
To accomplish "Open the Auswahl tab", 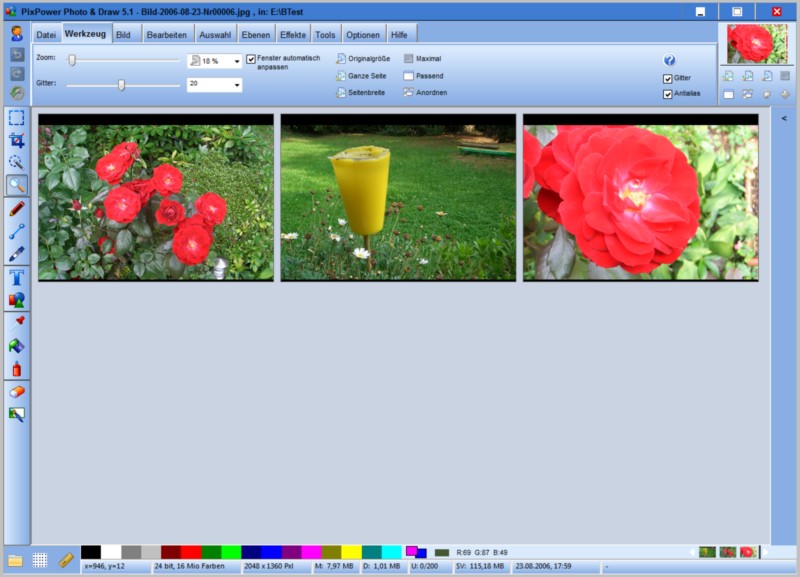I will click(215, 35).
